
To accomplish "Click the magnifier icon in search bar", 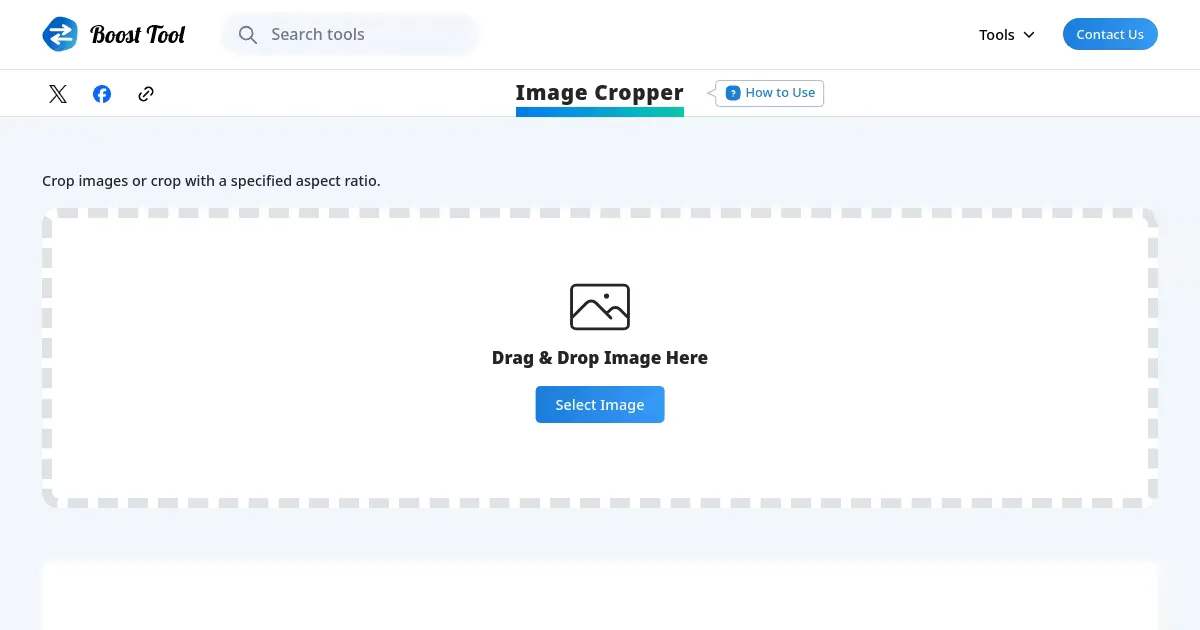I will coord(248,35).
